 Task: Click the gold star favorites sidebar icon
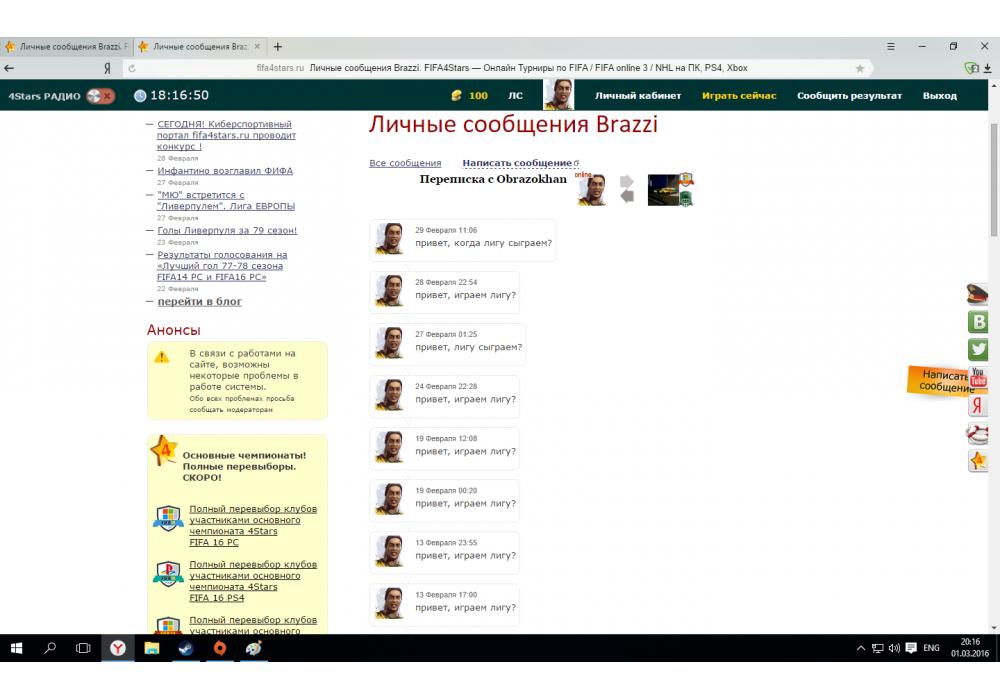click(978, 461)
